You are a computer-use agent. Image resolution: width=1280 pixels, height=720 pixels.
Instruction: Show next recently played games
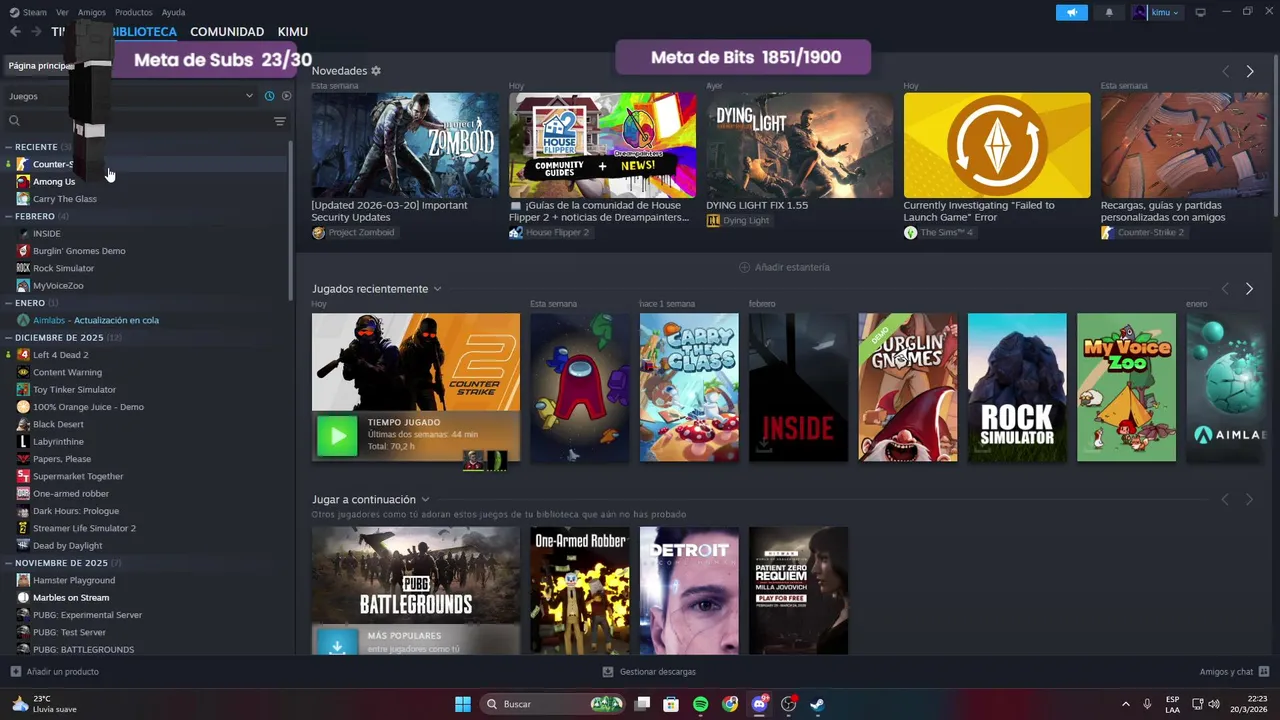click(x=1249, y=289)
